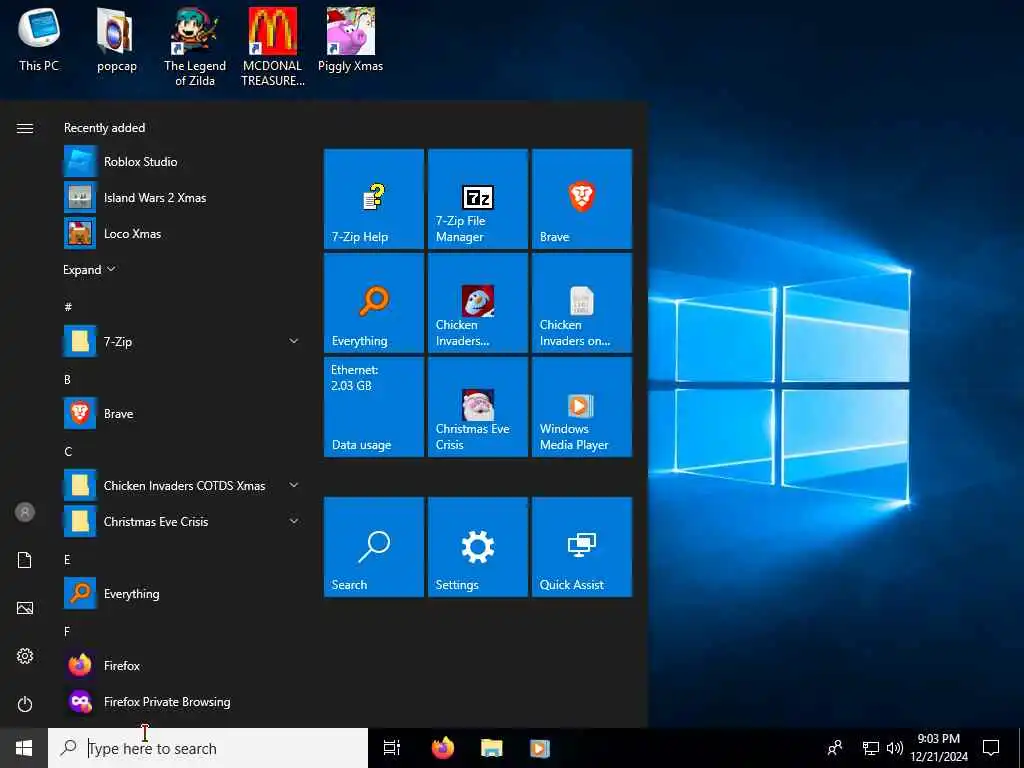
Task: Open the user account icon in Start sidebar
Action: pyautogui.click(x=25, y=512)
